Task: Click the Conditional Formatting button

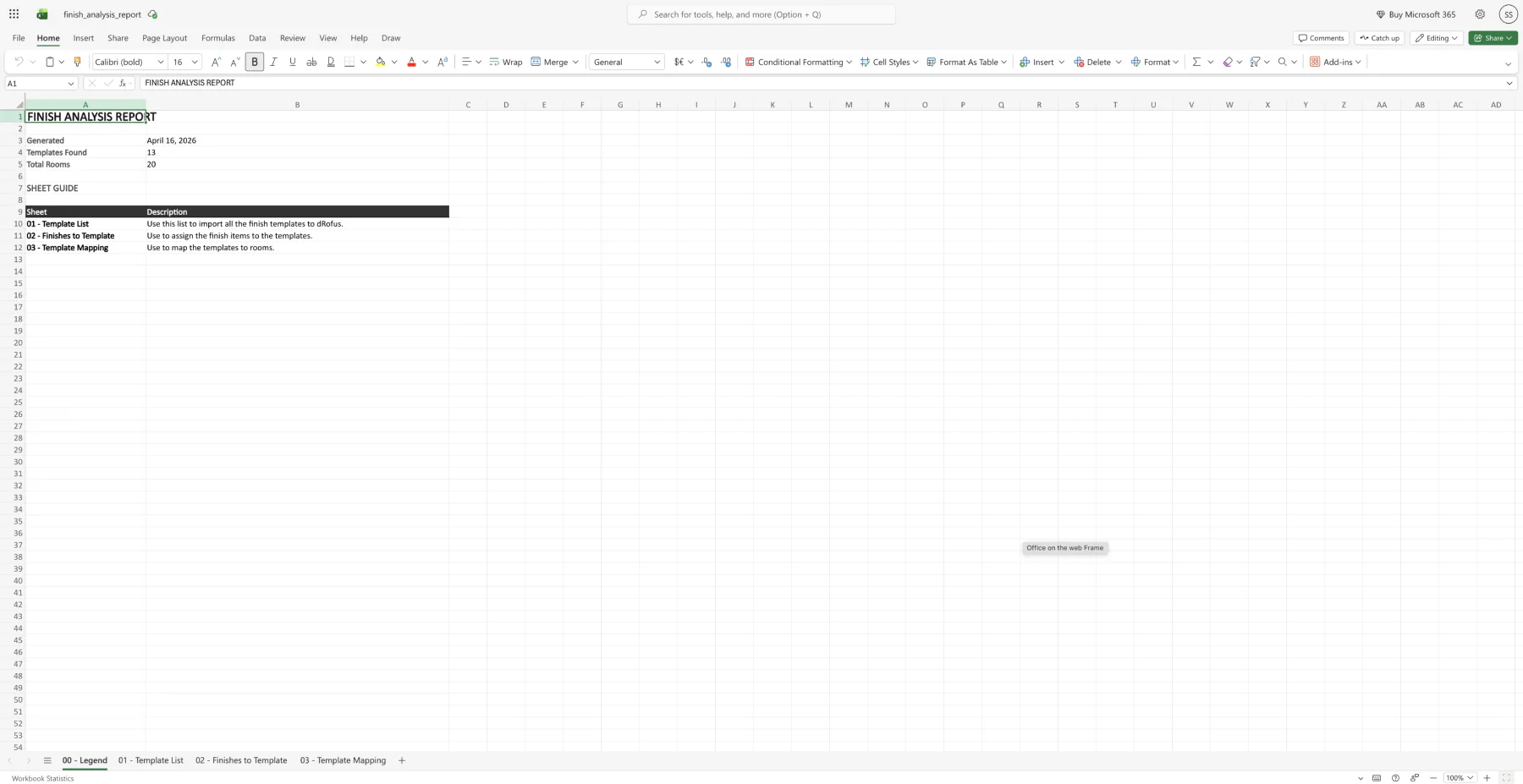Action: [795, 61]
